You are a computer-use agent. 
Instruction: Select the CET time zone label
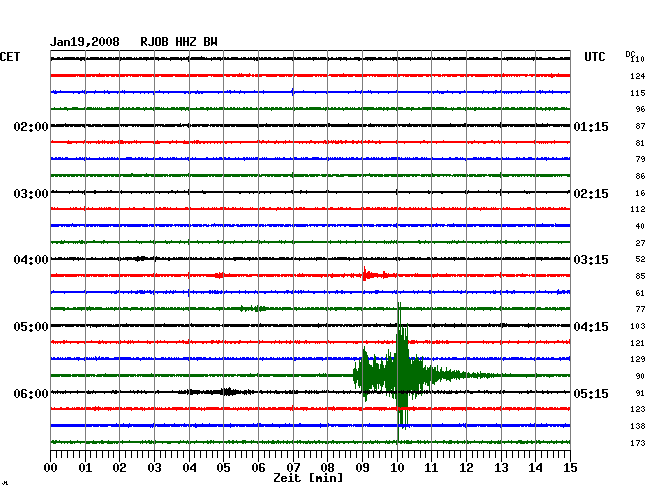point(10,57)
